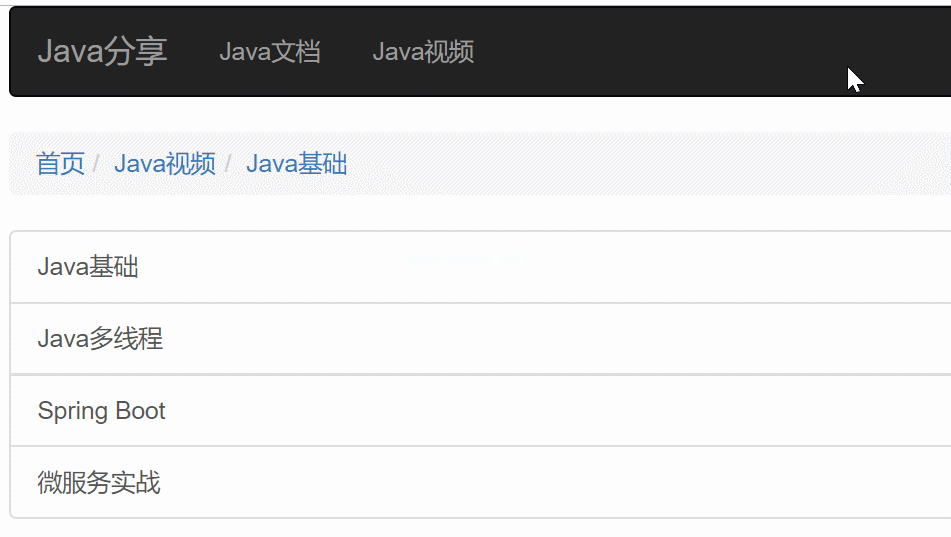Click the Java基础 breadcrumb link
Screen dimensions: 951x537
point(297,164)
